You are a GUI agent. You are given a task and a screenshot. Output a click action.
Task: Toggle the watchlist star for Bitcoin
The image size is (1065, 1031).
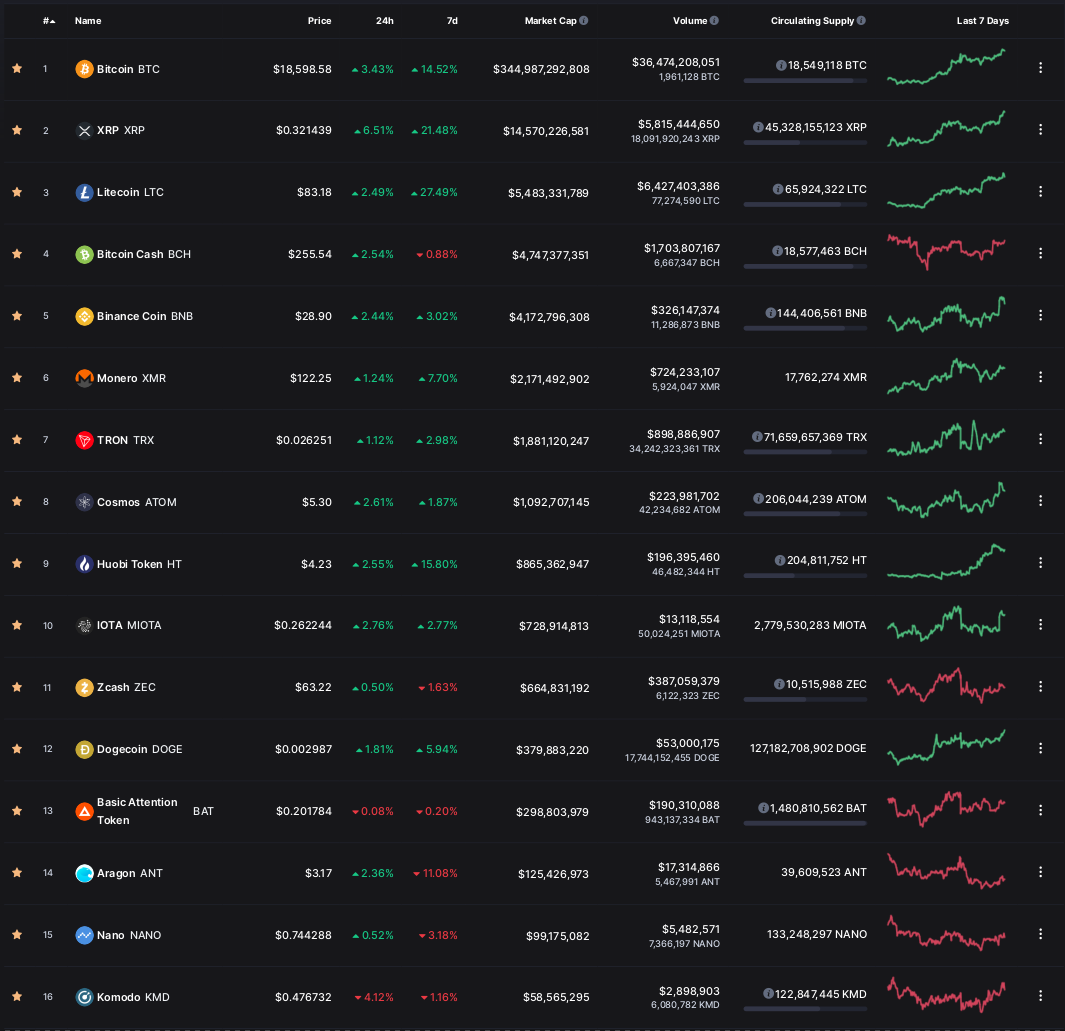pyautogui.click(x=17, y=69)
